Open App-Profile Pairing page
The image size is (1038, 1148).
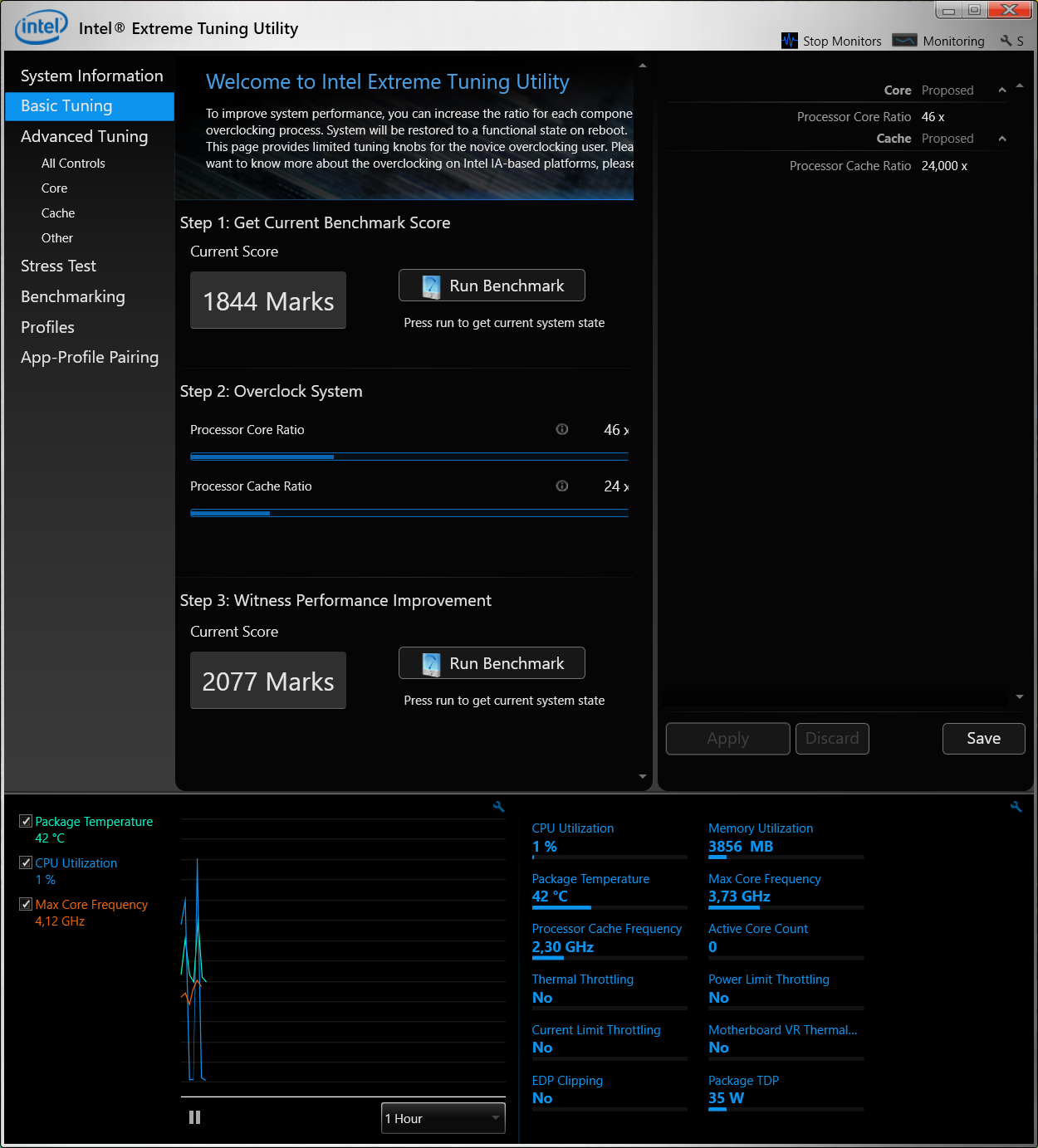[x=90, y=357]
